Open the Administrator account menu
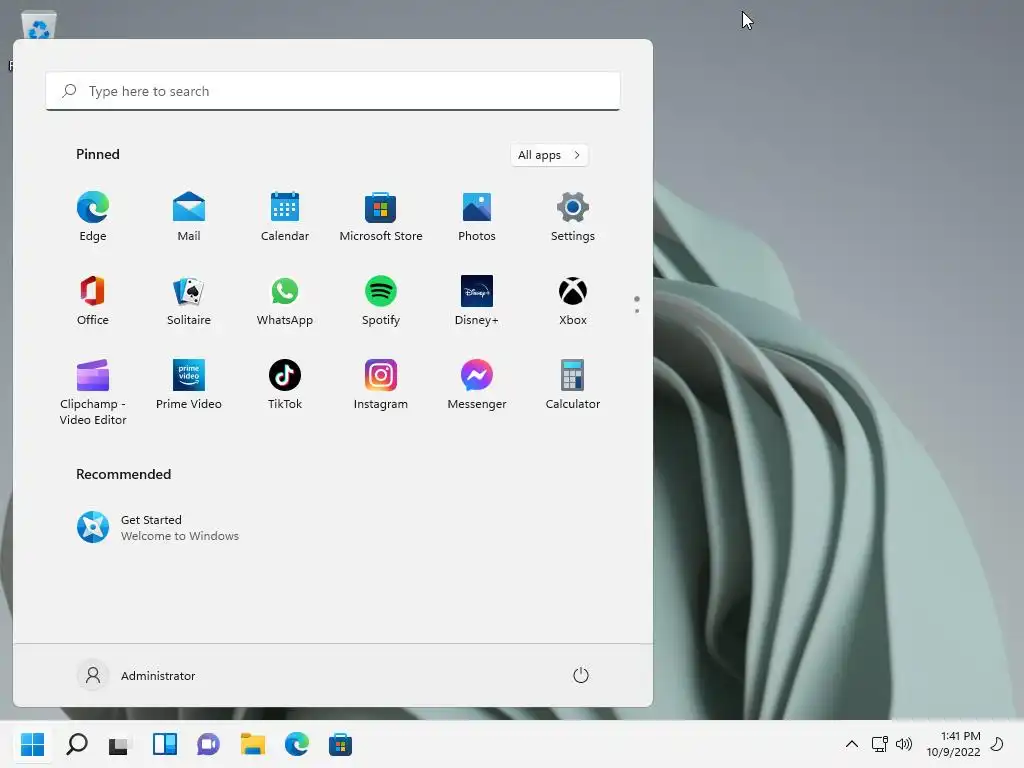The height and width of the screenshot is (768, 1024). (136, 675)
